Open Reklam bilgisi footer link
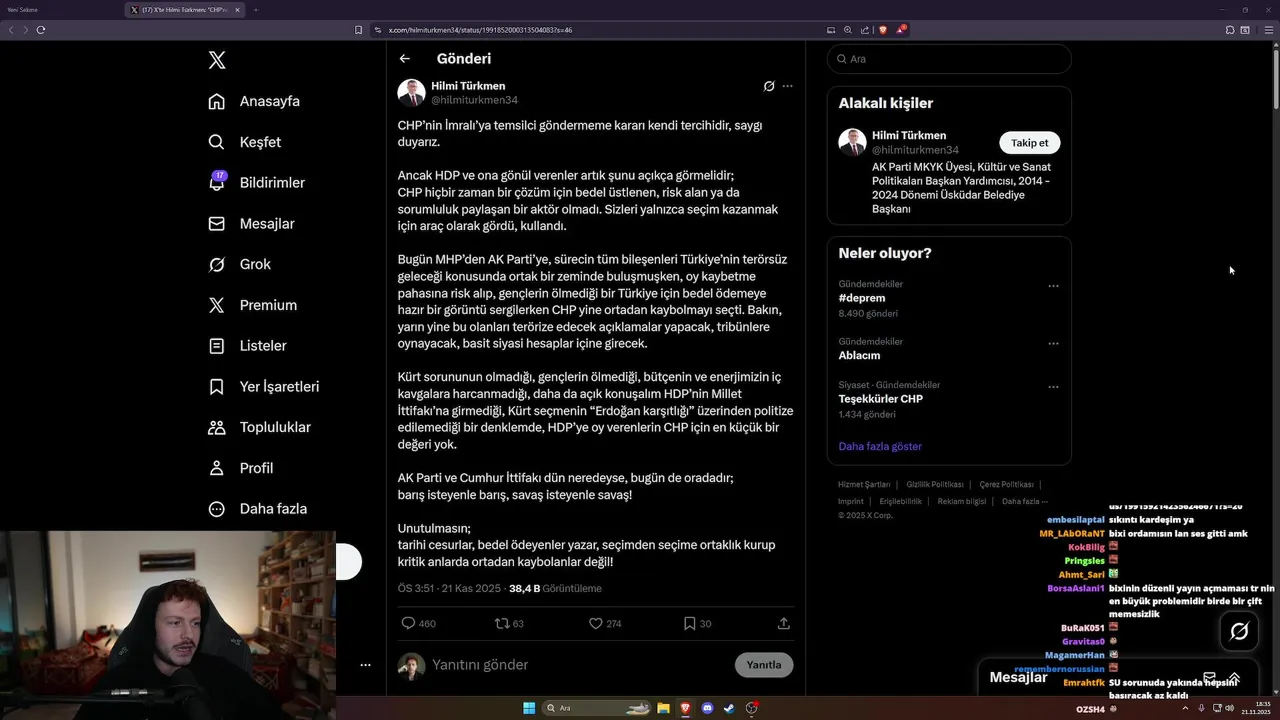Viewport: 1280px width, 720px height. tap(961, 501)
